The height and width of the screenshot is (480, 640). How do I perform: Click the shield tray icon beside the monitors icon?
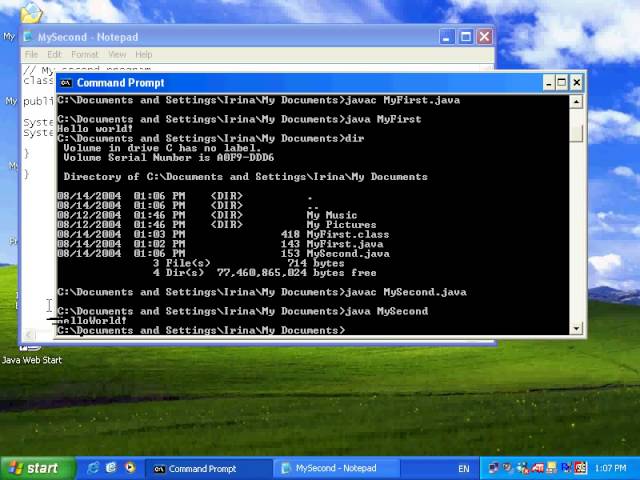(x=509, y=468)
